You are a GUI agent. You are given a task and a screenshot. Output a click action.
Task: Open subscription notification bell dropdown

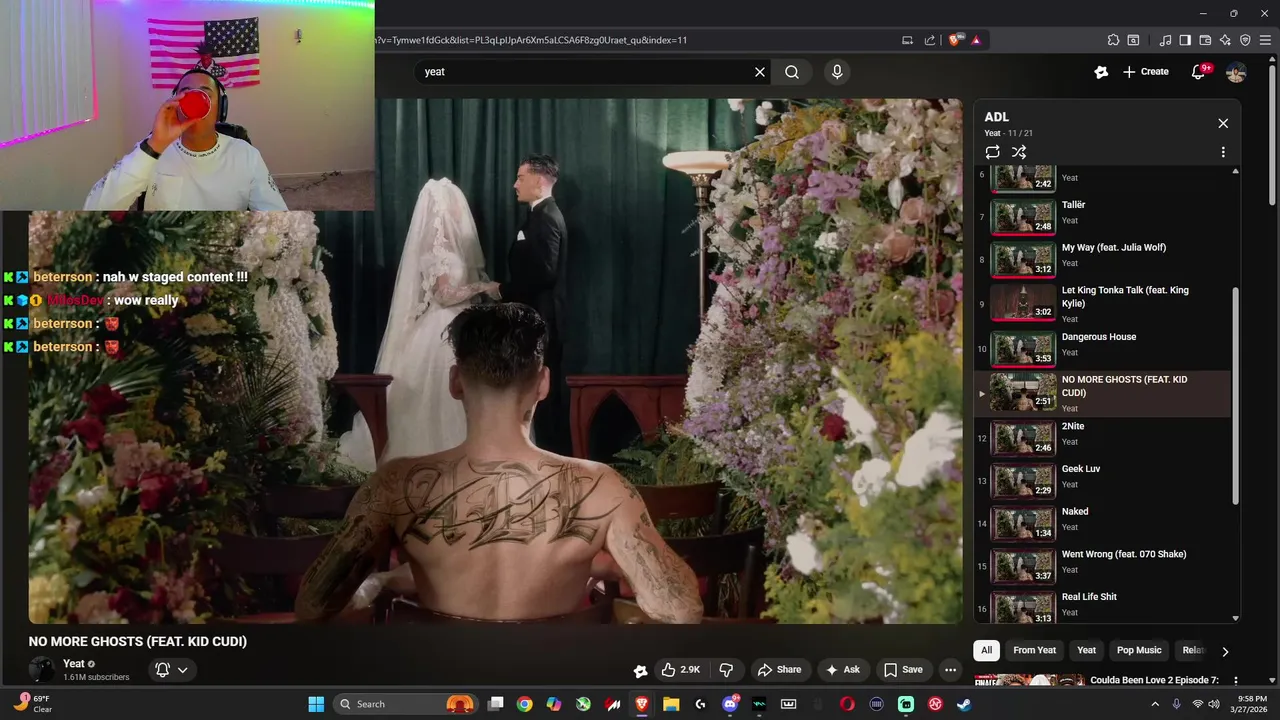click(171, 670)
